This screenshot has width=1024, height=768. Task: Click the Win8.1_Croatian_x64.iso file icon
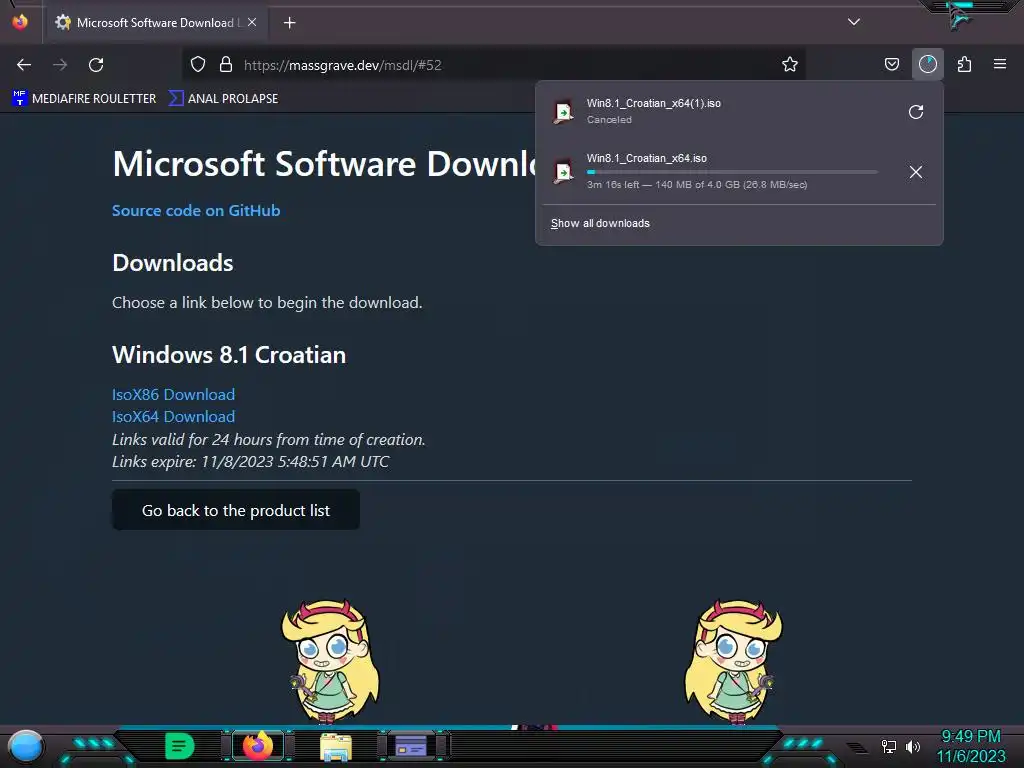(x=563, y=172)
